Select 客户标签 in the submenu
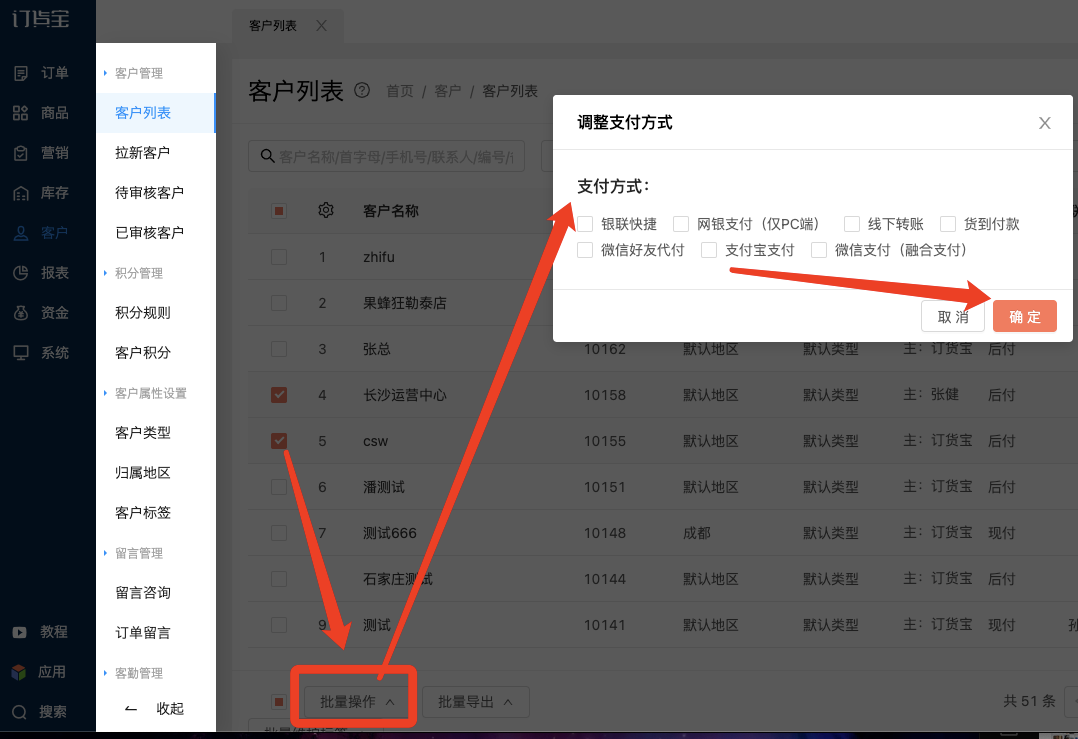The width and height of the screenshot is (1078, 739). click(x=156, y=512)
